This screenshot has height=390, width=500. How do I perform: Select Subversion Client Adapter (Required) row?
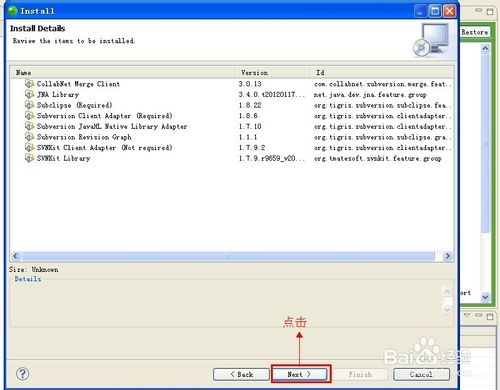click(232, 116)
